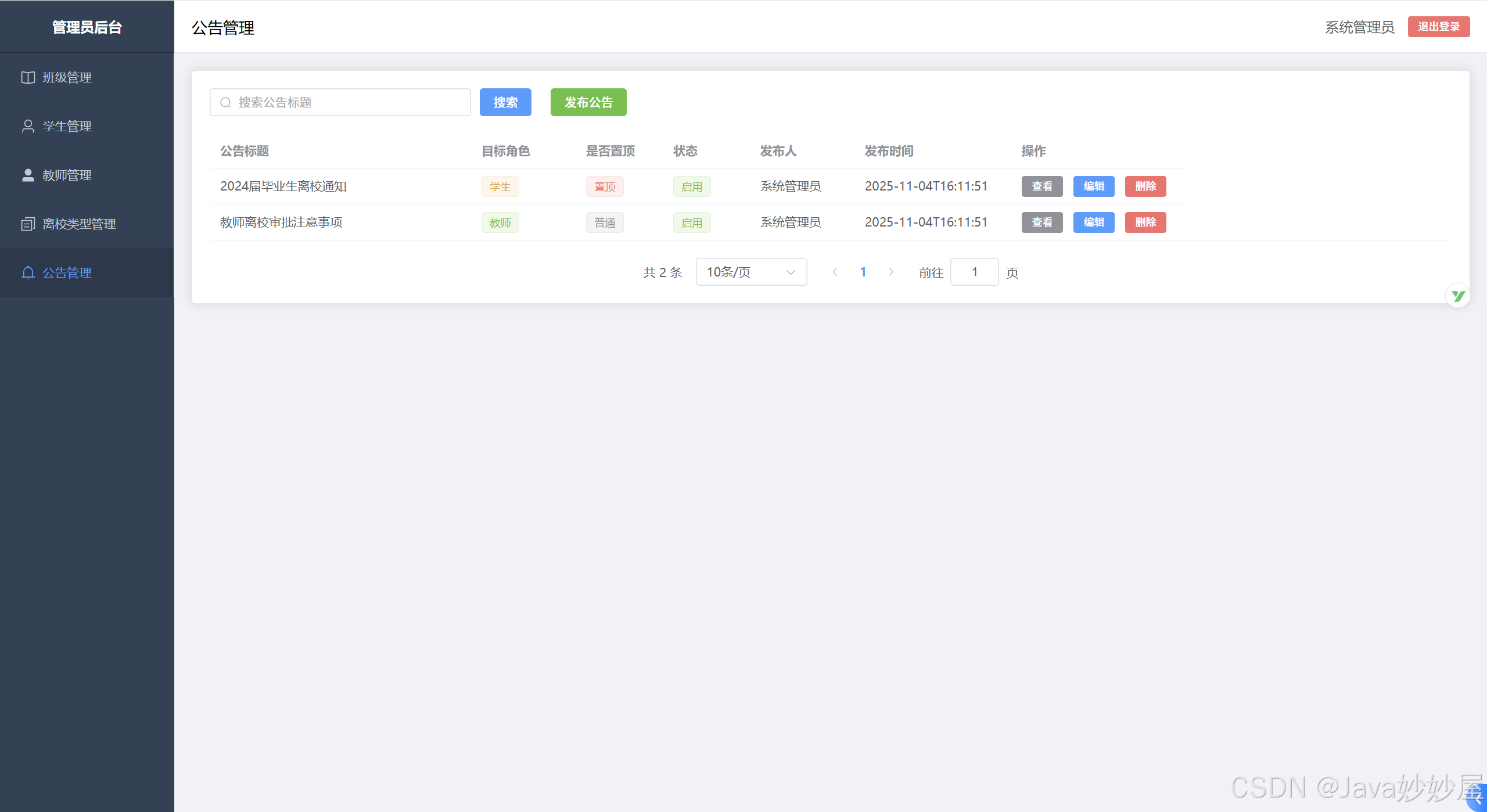Click the 状态 column header

[x=685, y=151]
